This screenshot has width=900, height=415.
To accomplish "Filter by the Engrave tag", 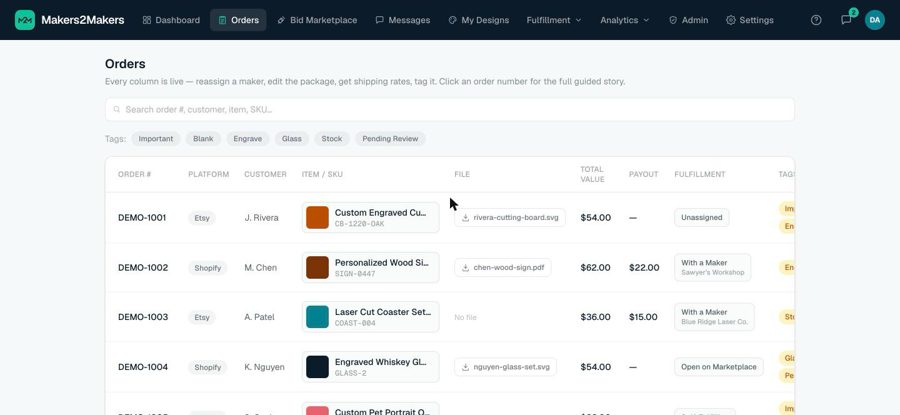I will pyautogui.click(x=247, y=139).
